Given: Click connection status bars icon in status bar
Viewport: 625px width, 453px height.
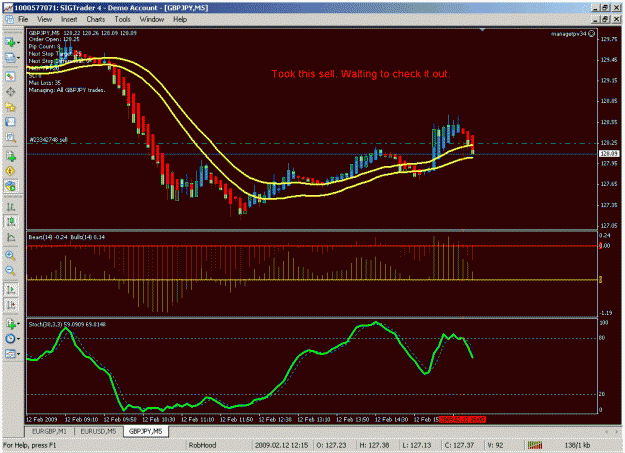Looking at the screenshot, I should tap(535, 445).
